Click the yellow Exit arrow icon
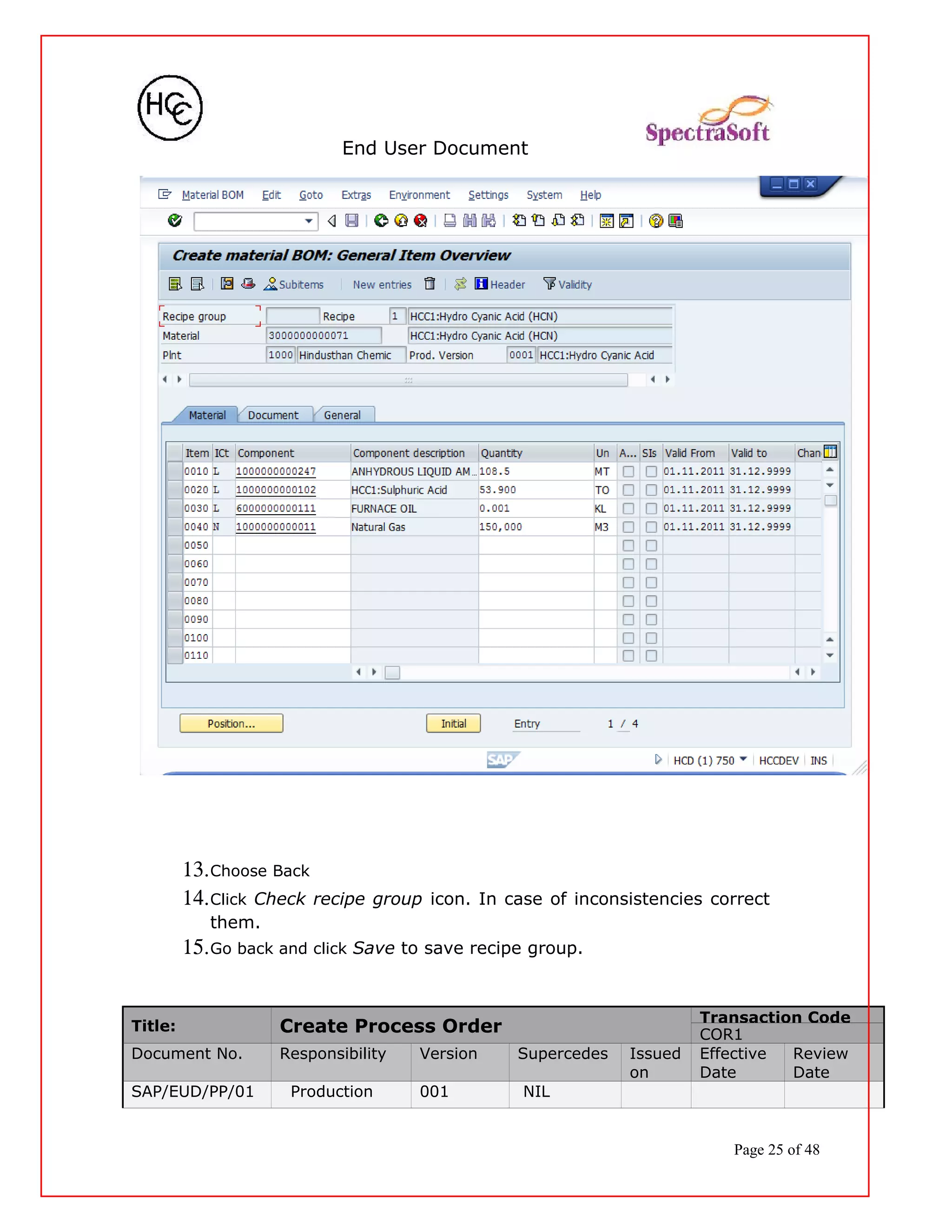Image resolution: width=952 pixels, height=1232 pixels. tap(401, 220)
